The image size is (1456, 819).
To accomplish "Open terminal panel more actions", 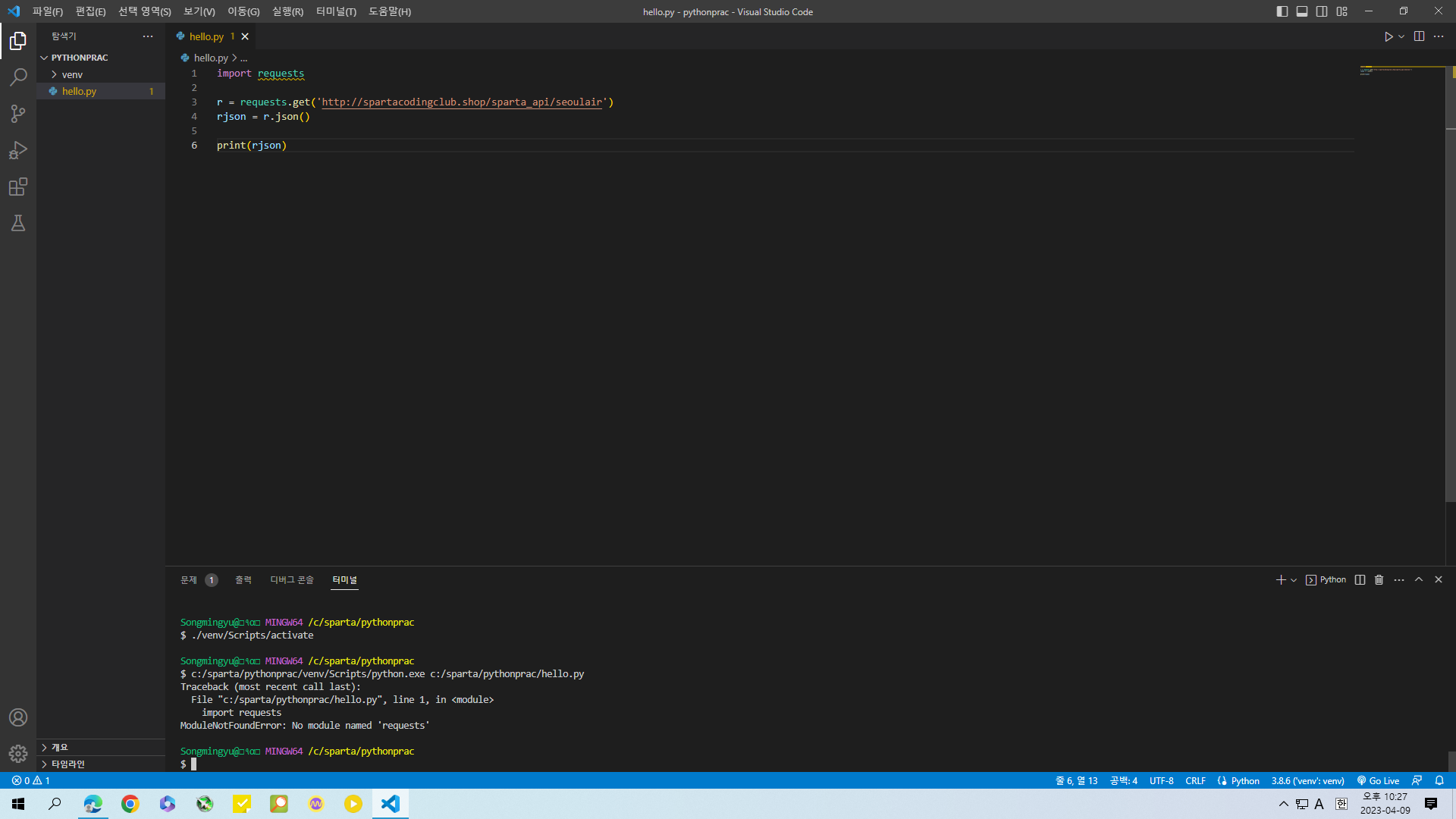I will point(1399,580).
